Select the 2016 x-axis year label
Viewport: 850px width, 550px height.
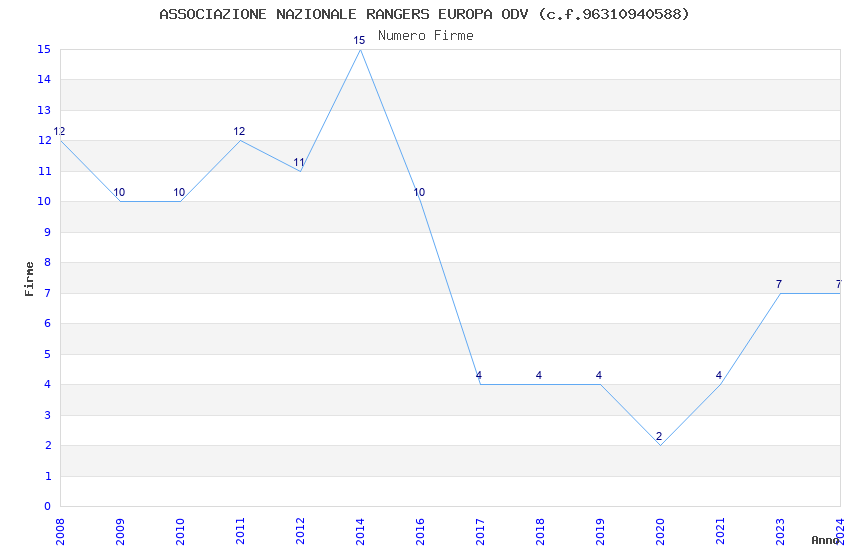[x=420, y=531]
